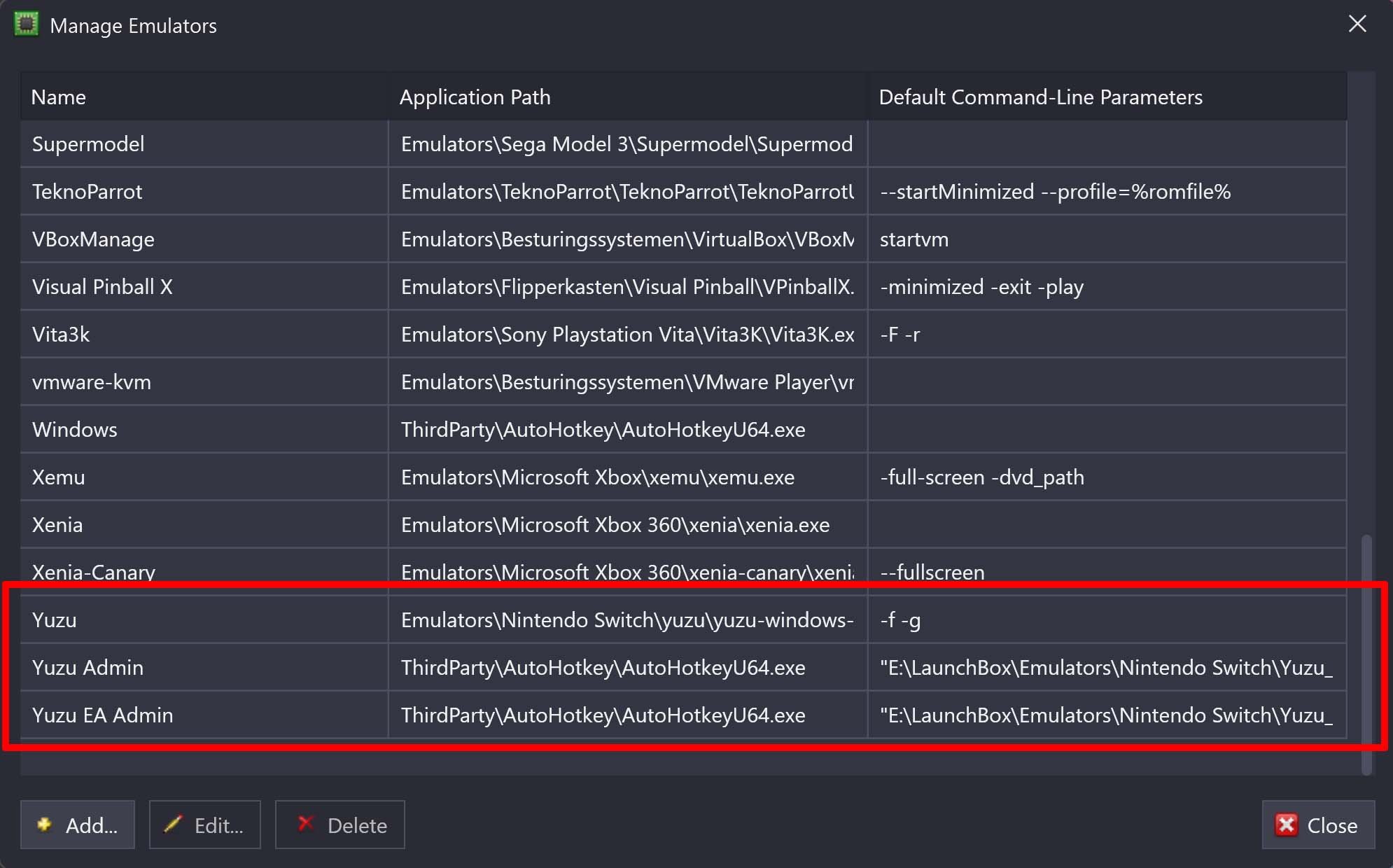The height and width of the screenshot is (868, 1393).
Task: Click the xemu.exe application path cell
Action: tap(628, 477)
